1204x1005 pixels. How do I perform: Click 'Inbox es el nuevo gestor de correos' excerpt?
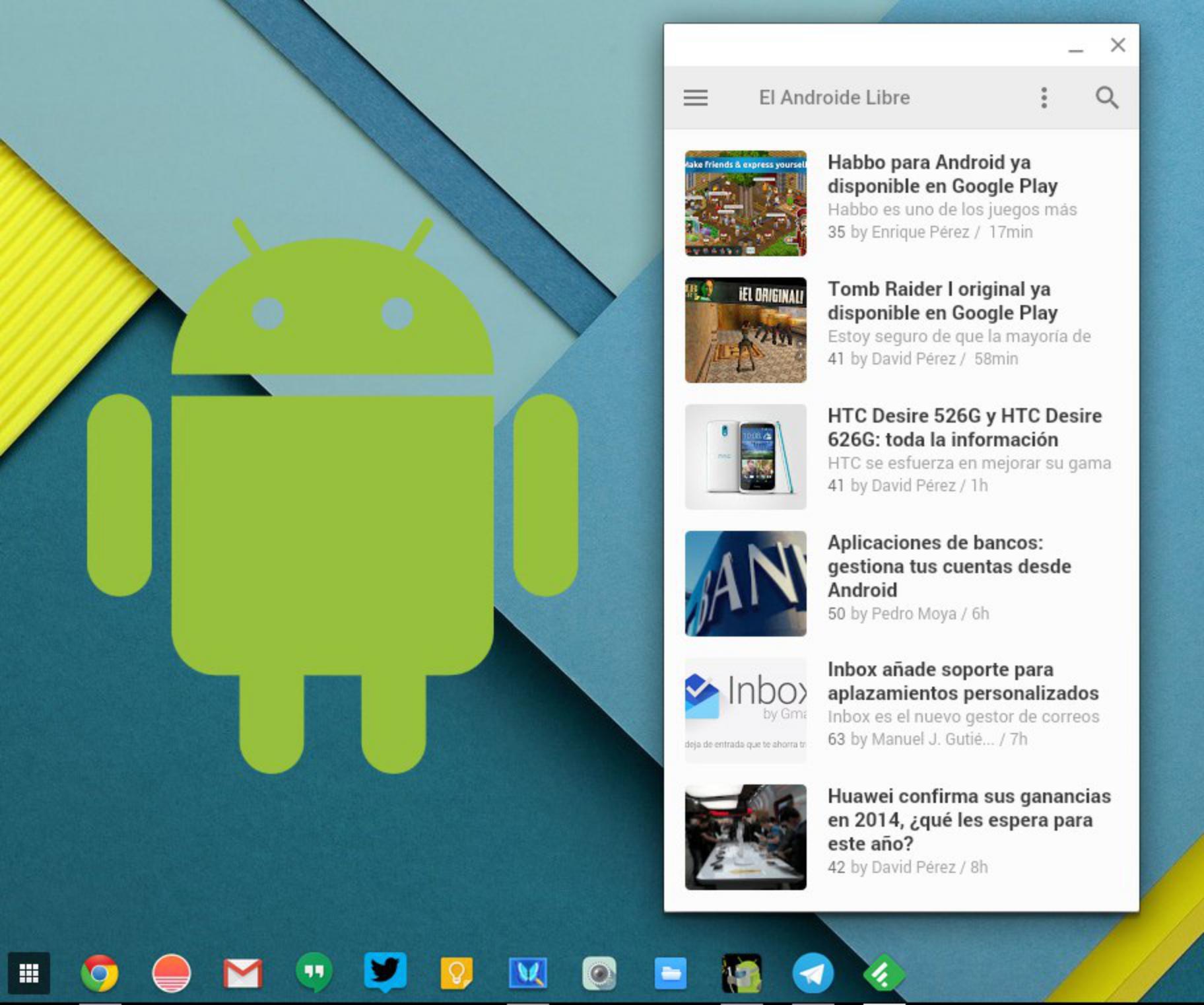tap(963, 716)
